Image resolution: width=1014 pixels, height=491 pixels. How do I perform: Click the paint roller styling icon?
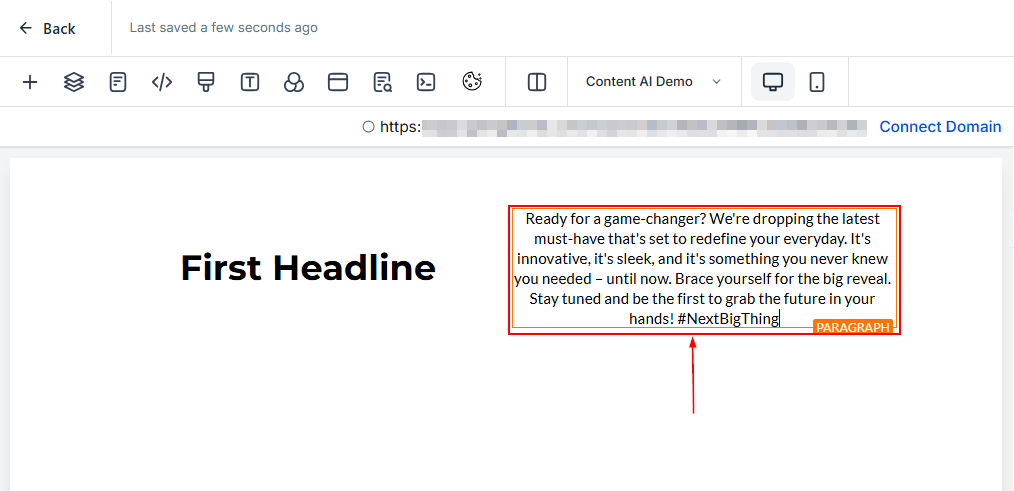tap(206, 82)
